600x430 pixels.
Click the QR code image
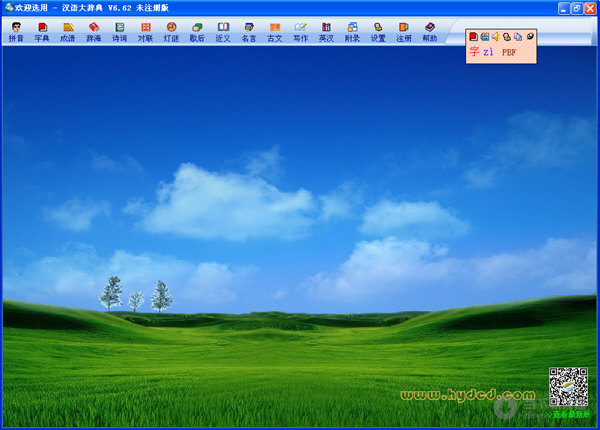[x=568, y=386]
